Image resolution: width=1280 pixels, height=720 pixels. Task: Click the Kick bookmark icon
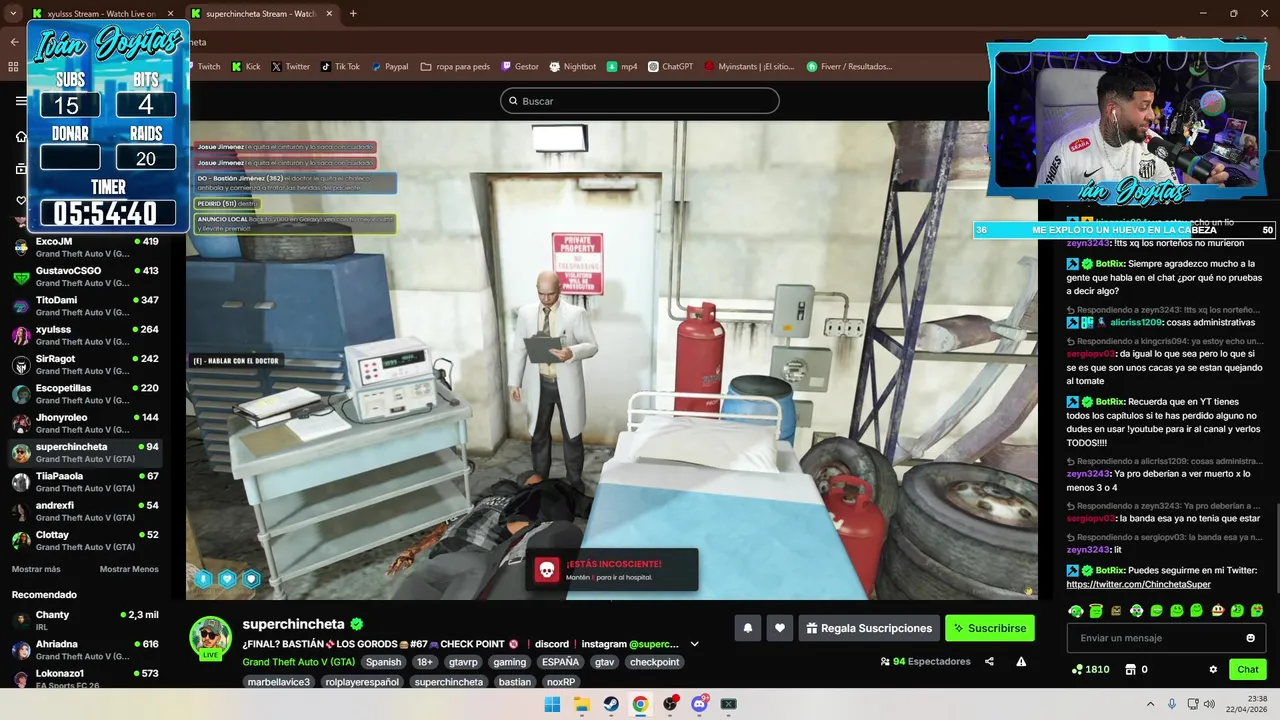coord(246,67)
